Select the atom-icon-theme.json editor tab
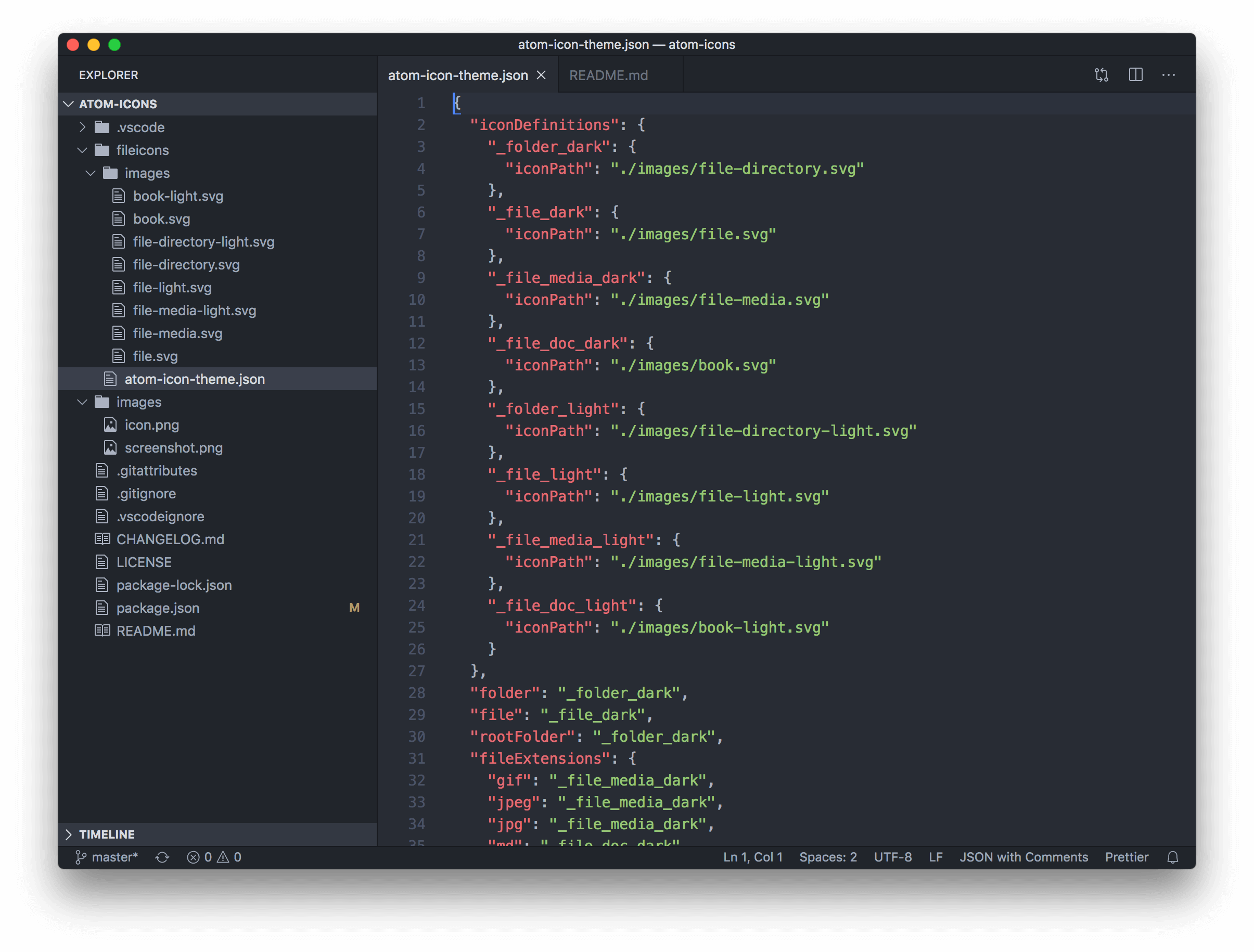This screenshot has width=1254, height=952. point(457,75)
